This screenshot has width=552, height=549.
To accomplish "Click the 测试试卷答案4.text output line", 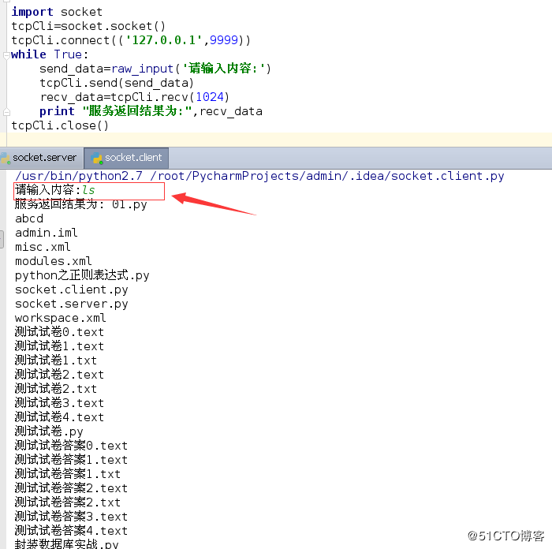I will 71,531.
